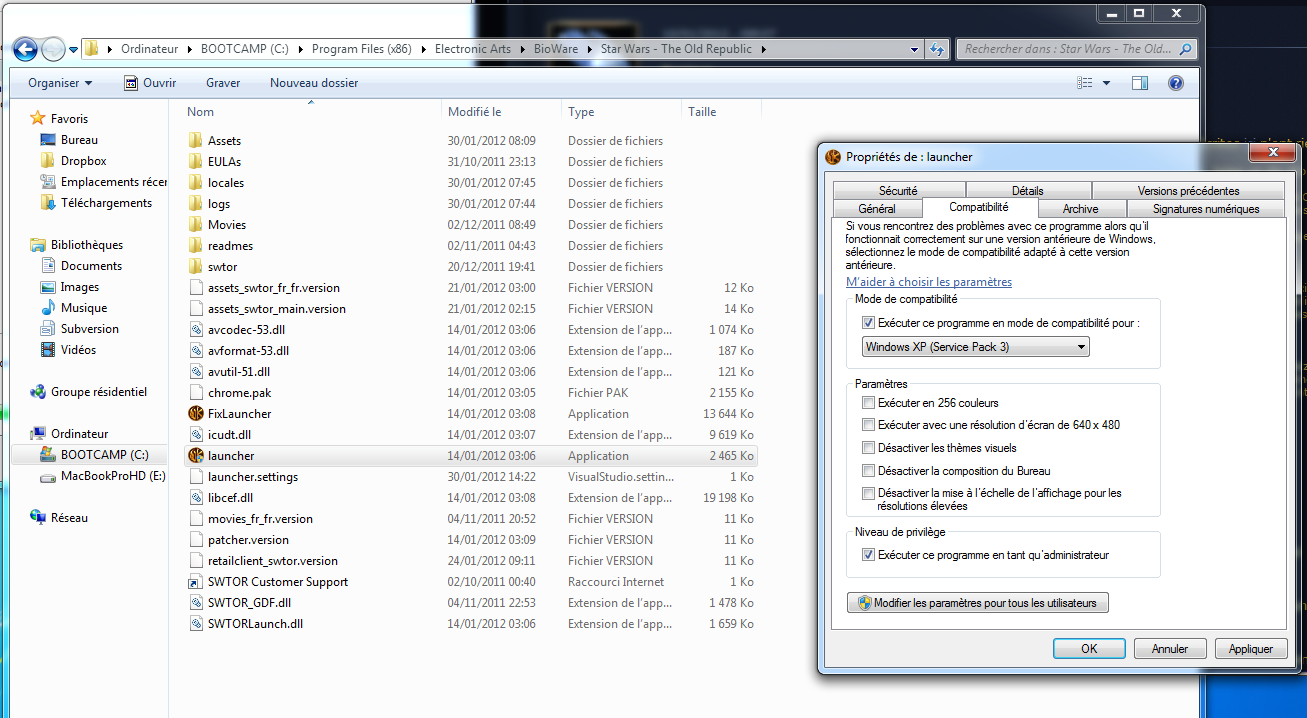
Task: Check Désactiver la mise à l'échelle option
Action: click(x=868, y=493)
